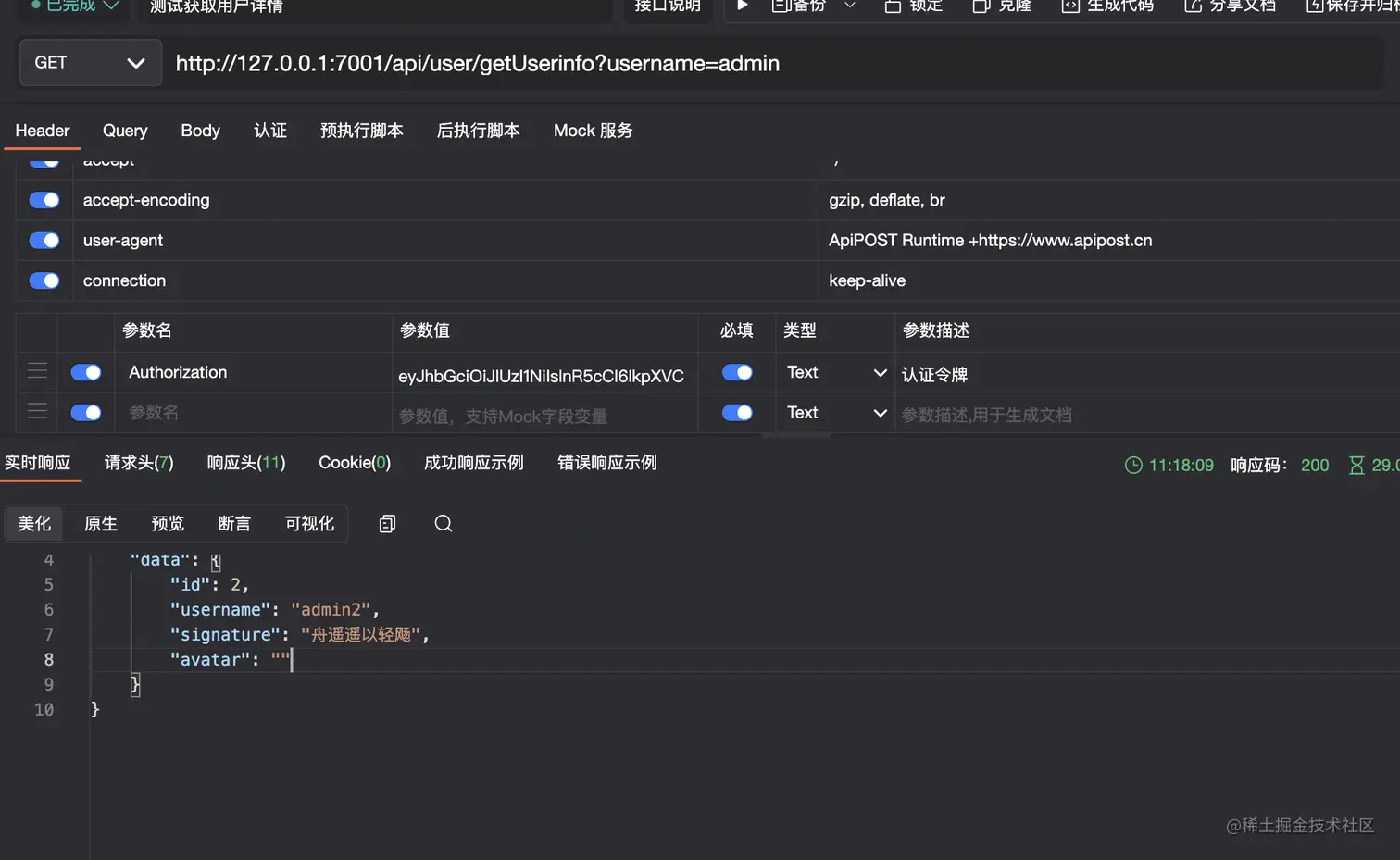Click the empty 参数名 input field
1400x860 pixels.
254,413
